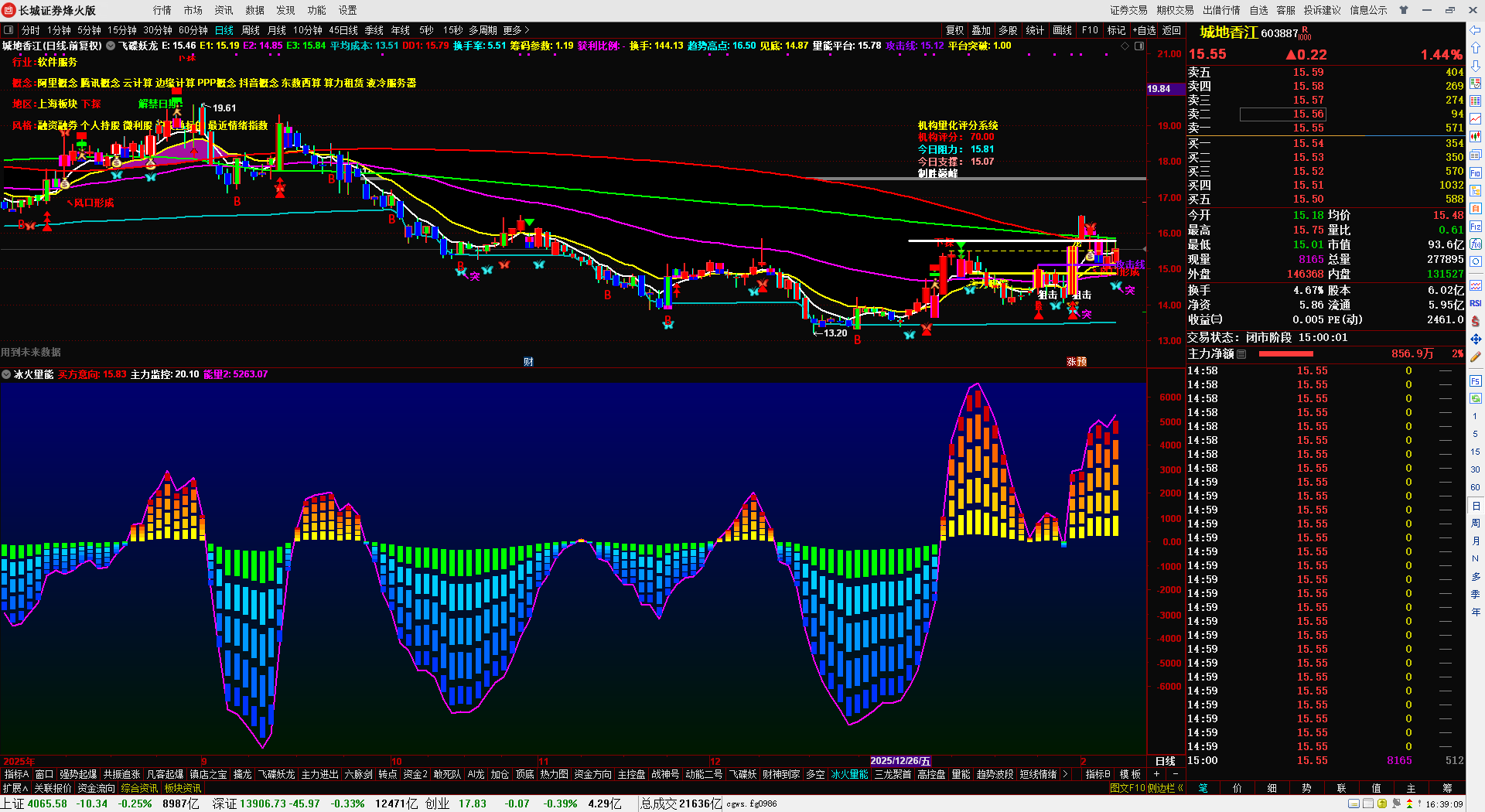The width and height of the screenshot is (1485, 812).
Task: Expand the 扩展 panel at bottom
Action: 15,788
